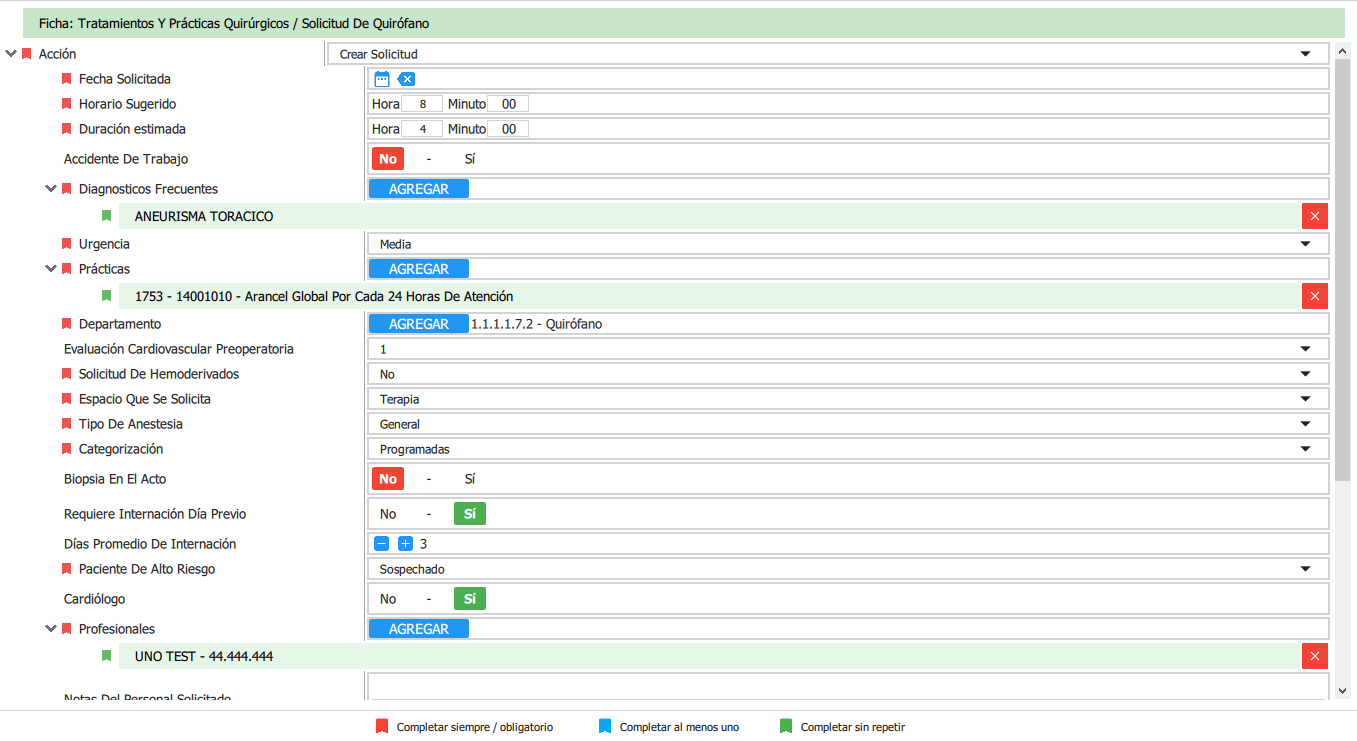Clear the Fecha Solicitada date value
This screenshot has height=741, width=1357.
406,79
